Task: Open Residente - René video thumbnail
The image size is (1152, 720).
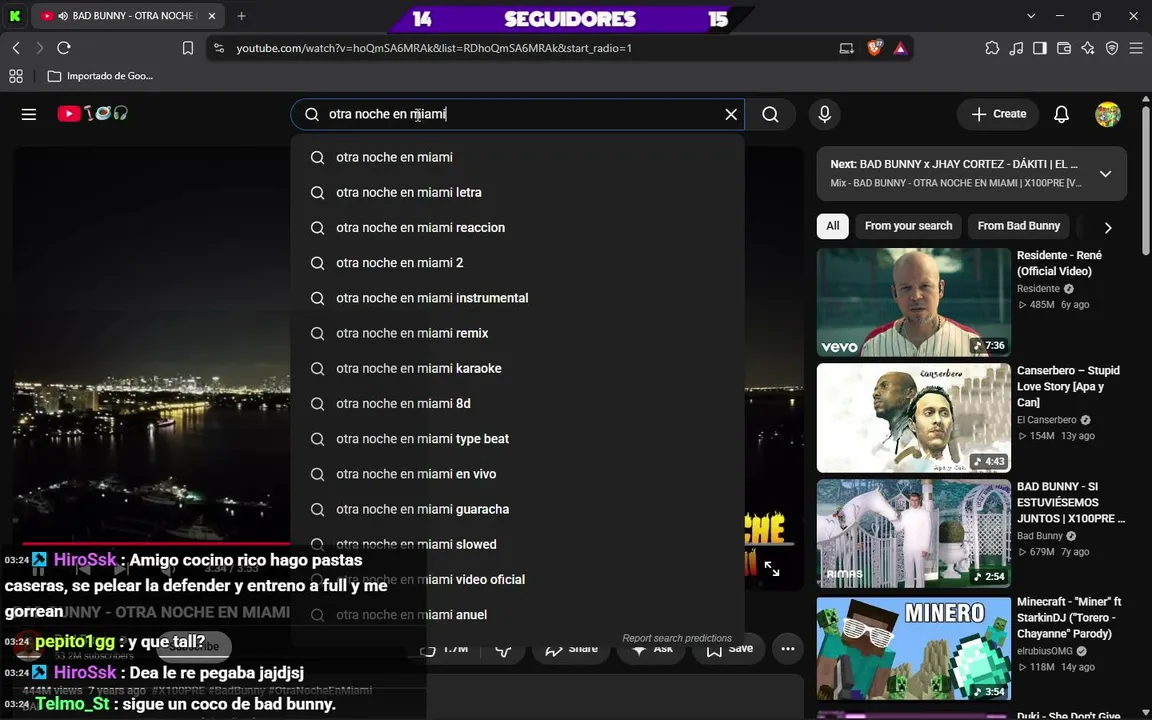Action: coord(914,303)
